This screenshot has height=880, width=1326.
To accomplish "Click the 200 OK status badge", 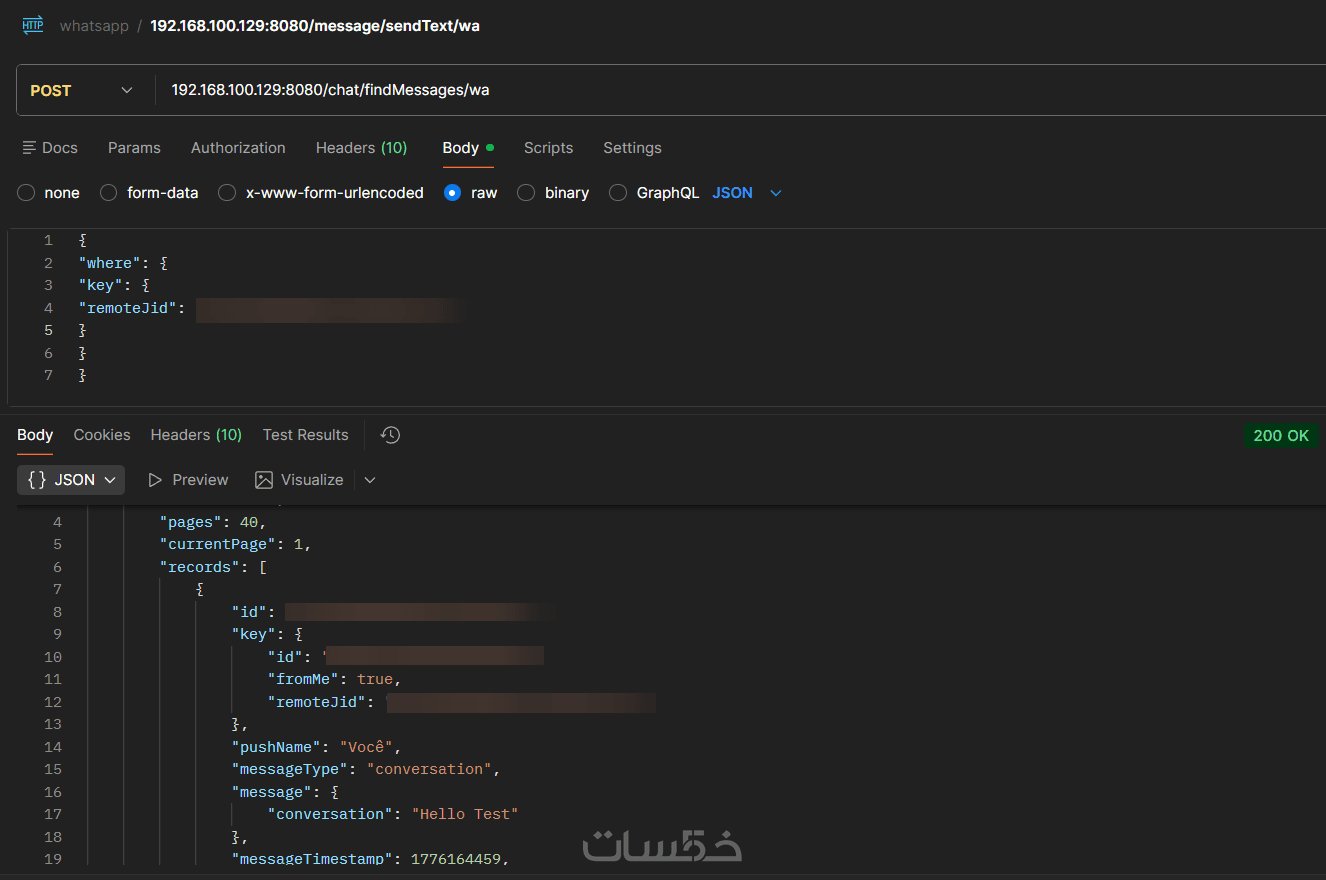I will click(1281, 436).
